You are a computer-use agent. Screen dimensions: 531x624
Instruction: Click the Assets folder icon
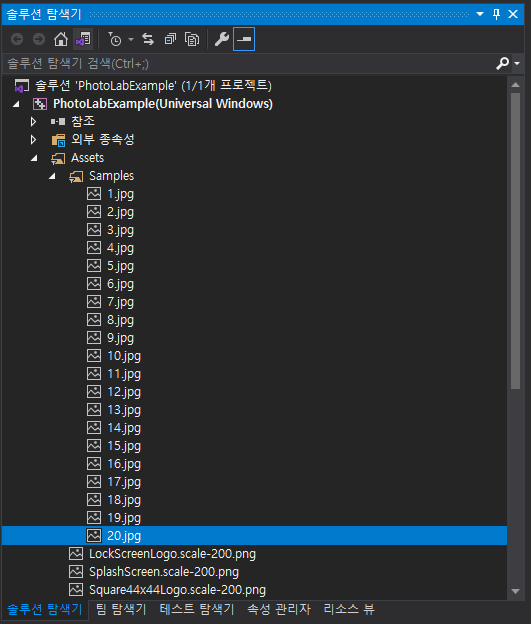(x=58, y=158)
